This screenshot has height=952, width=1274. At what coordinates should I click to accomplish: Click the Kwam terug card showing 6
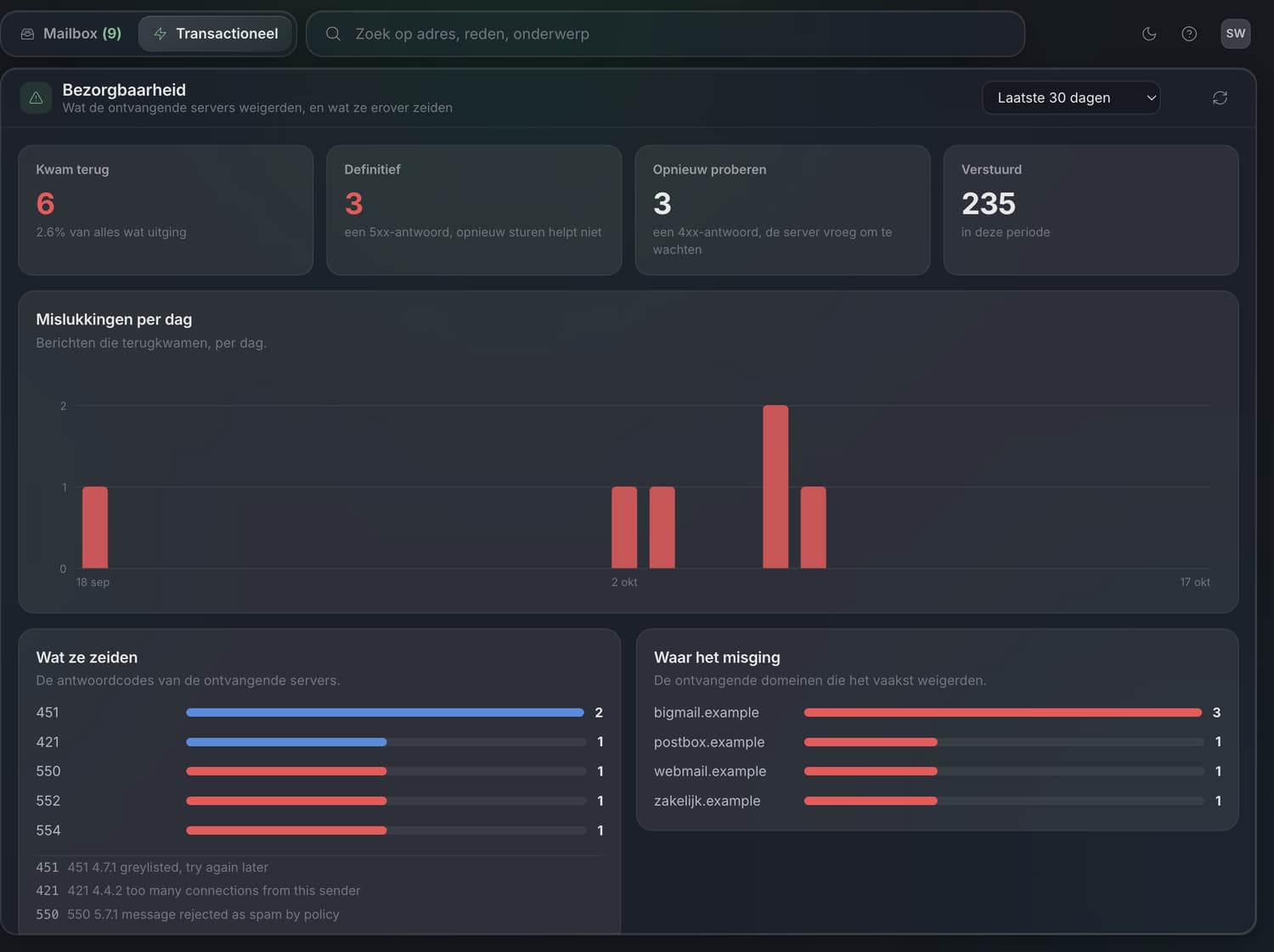166,210
